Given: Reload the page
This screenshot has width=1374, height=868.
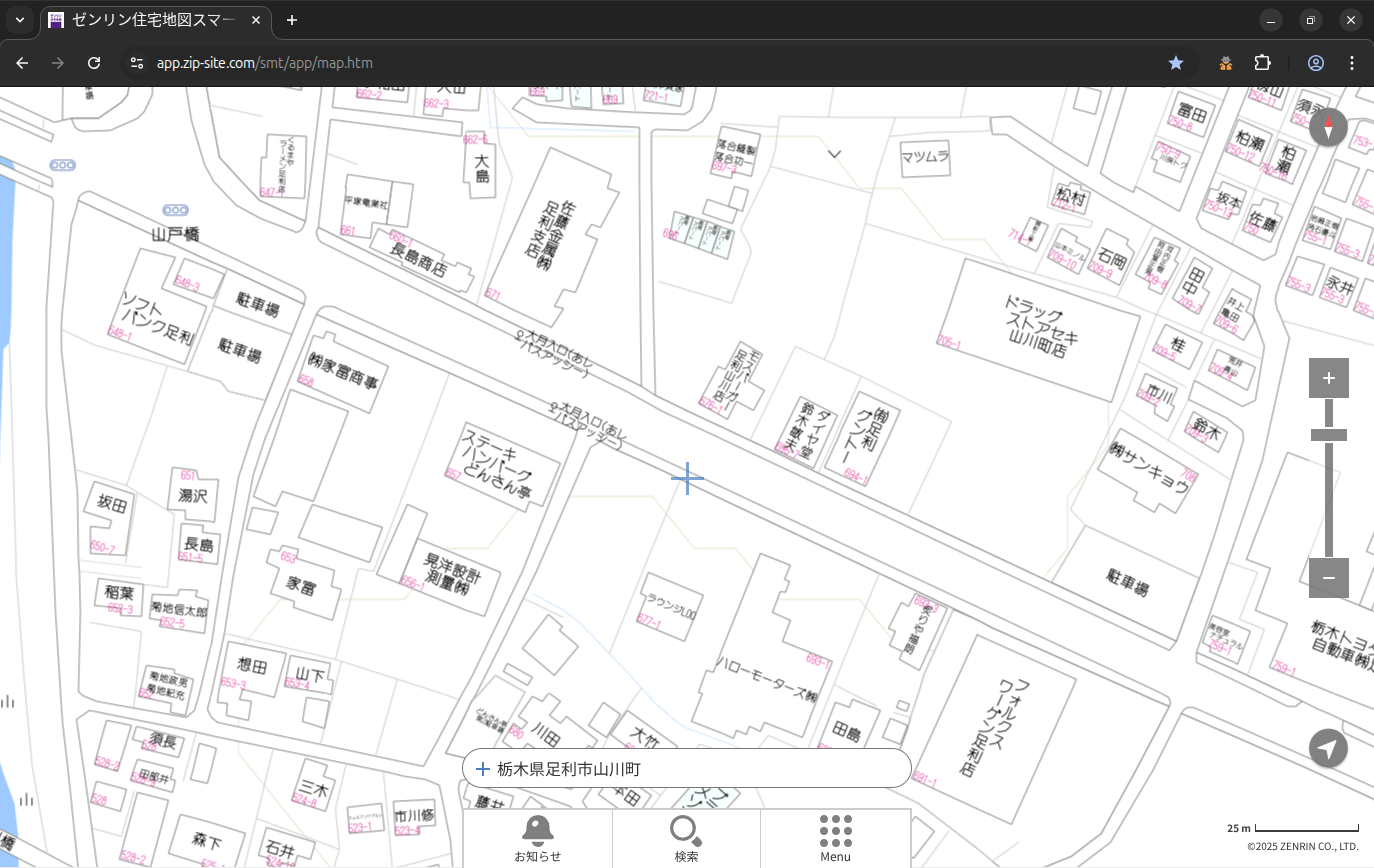Looking at the screenshot, I should point(94,63).
